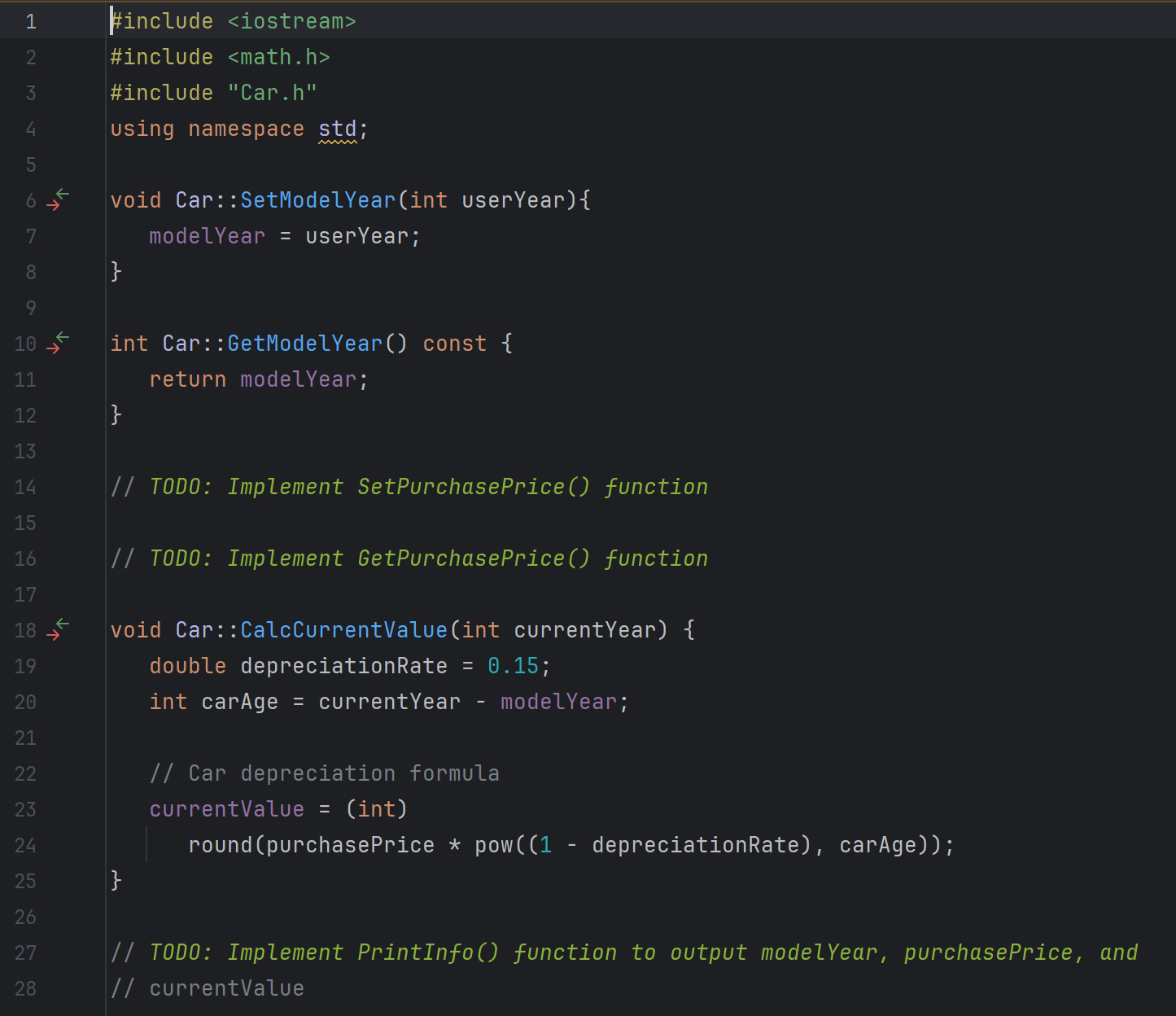
Task: Click the red gutter arrow beside CalcCurrentValue
Action: pos(53,635)
